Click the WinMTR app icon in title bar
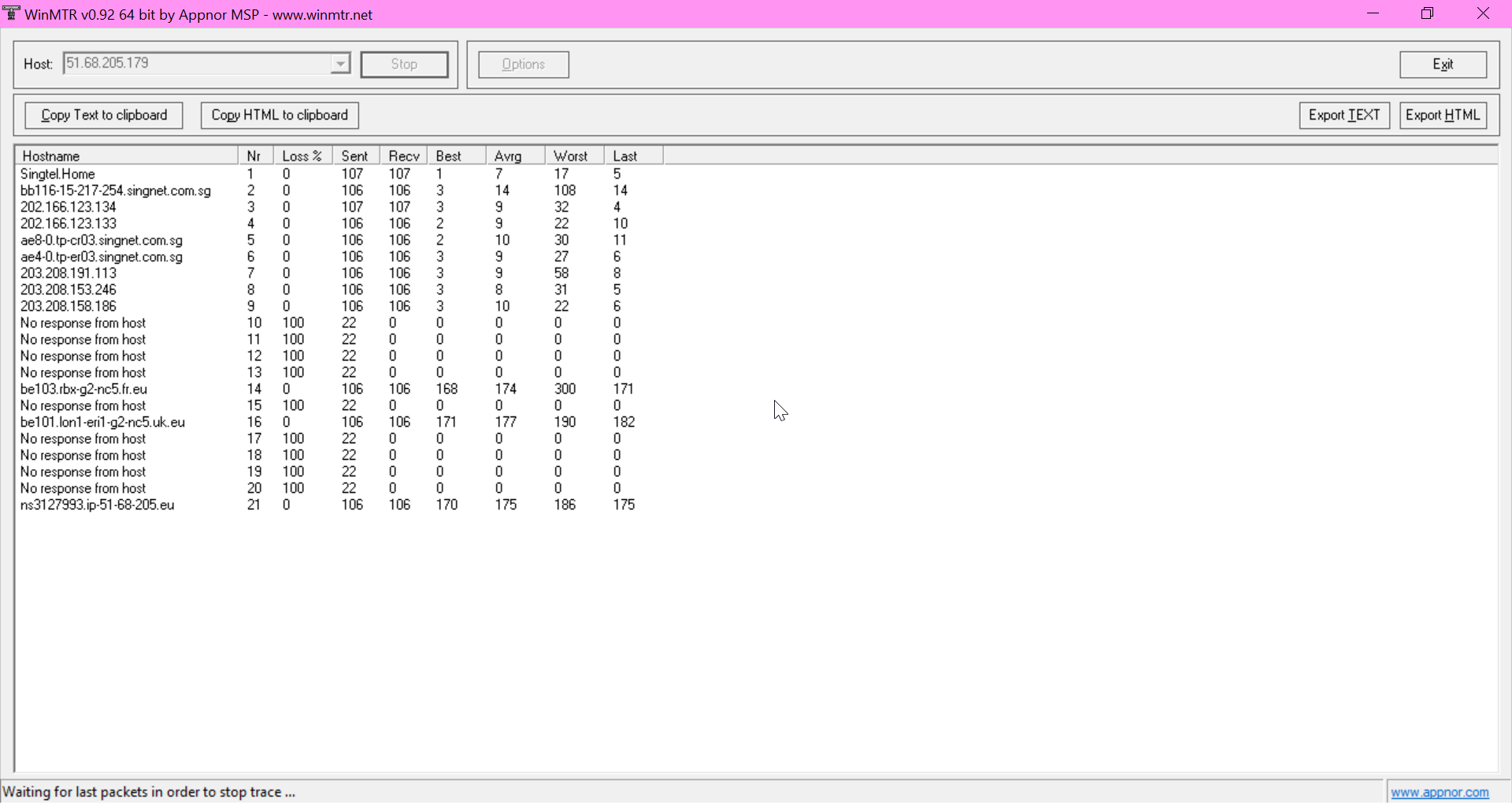Viewport: 1512px width, 803px height. pos(12,13)
